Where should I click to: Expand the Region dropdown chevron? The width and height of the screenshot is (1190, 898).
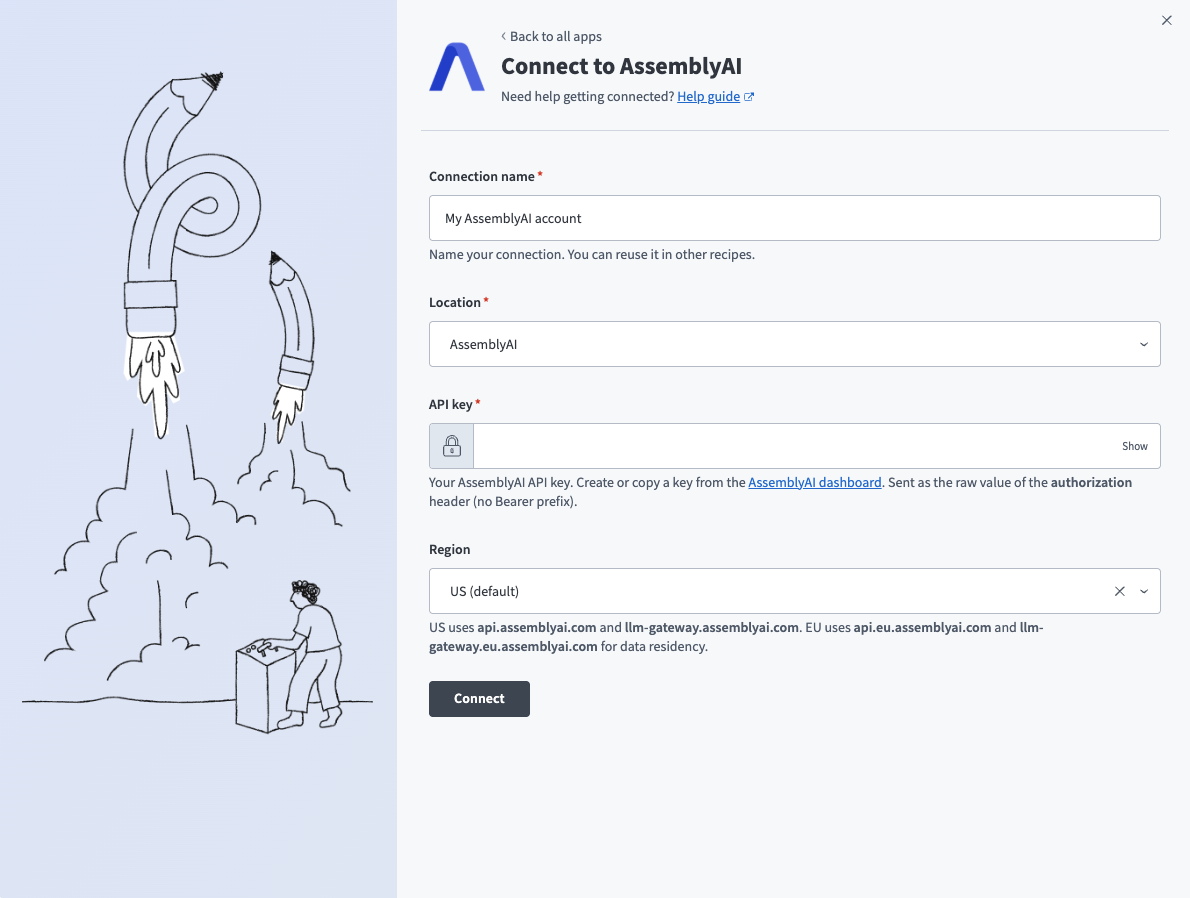[1144, 591]
